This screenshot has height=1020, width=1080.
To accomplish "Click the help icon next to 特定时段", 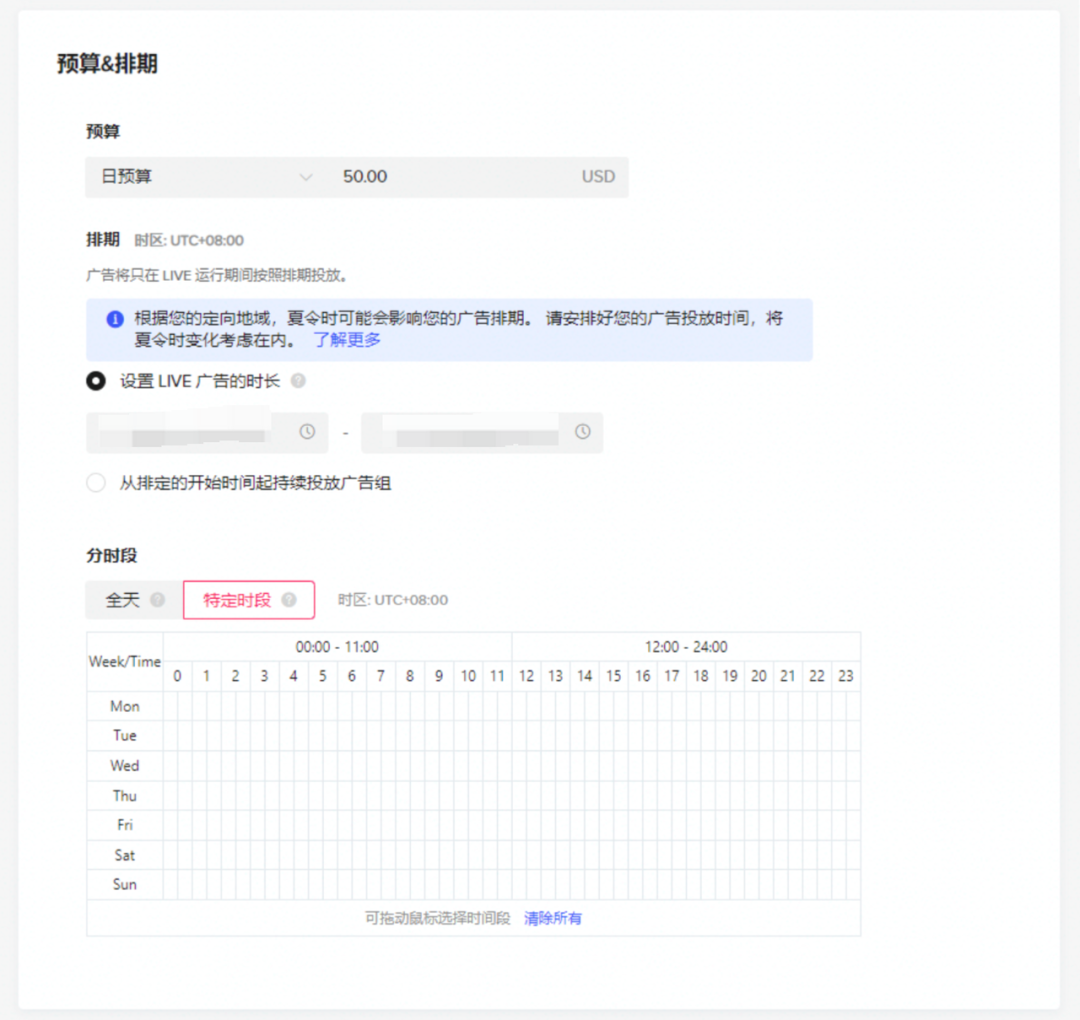I will pos(289,600).
